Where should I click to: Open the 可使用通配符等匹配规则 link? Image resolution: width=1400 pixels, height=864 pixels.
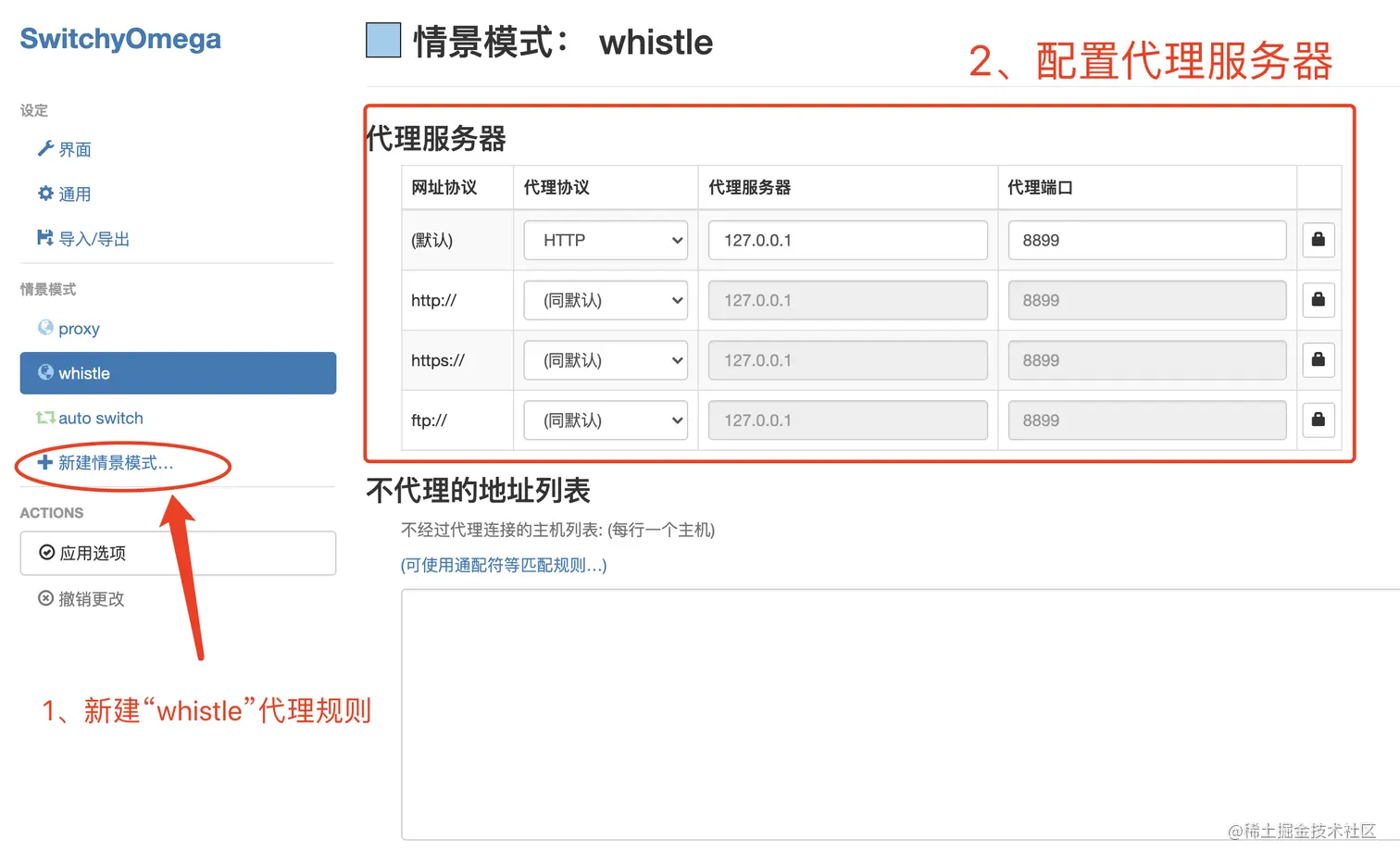(504, 565)
